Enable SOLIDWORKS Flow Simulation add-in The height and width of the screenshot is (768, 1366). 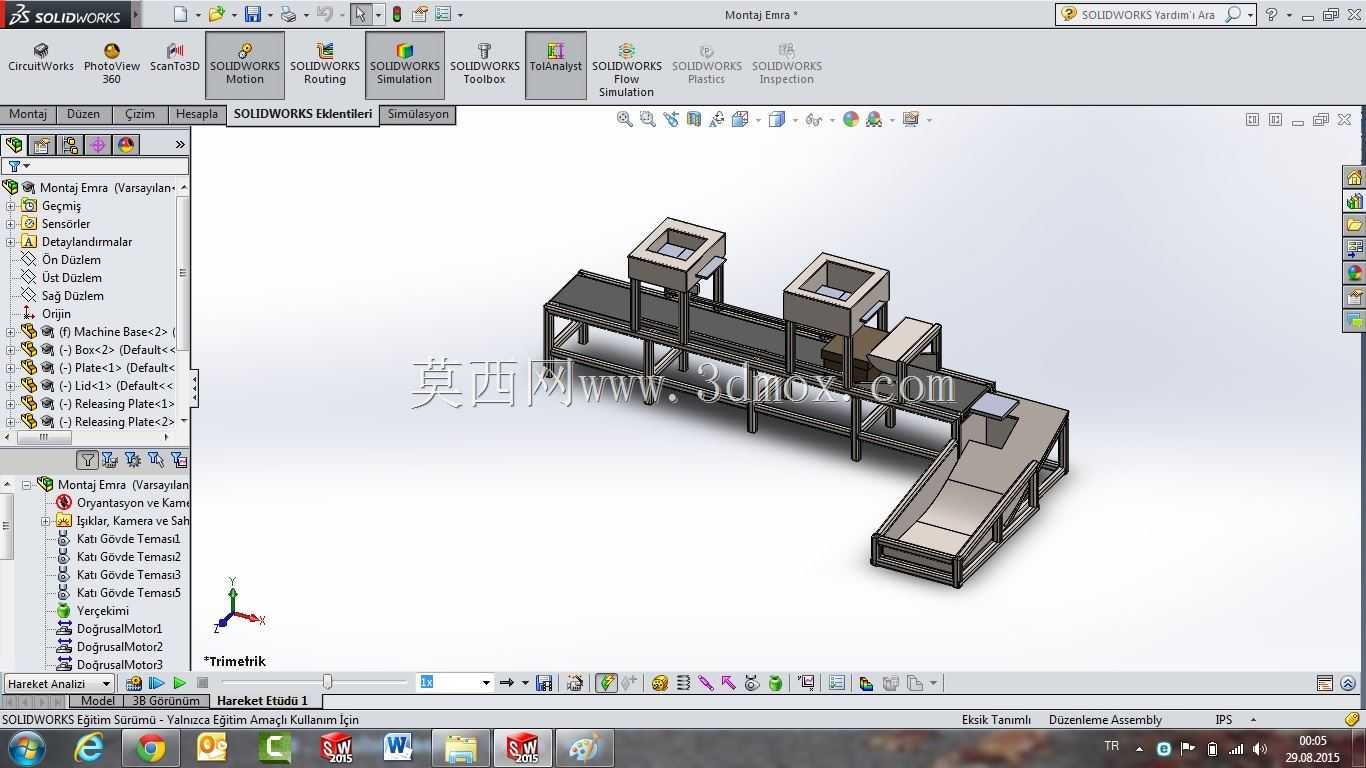click(x=627, y=70)
